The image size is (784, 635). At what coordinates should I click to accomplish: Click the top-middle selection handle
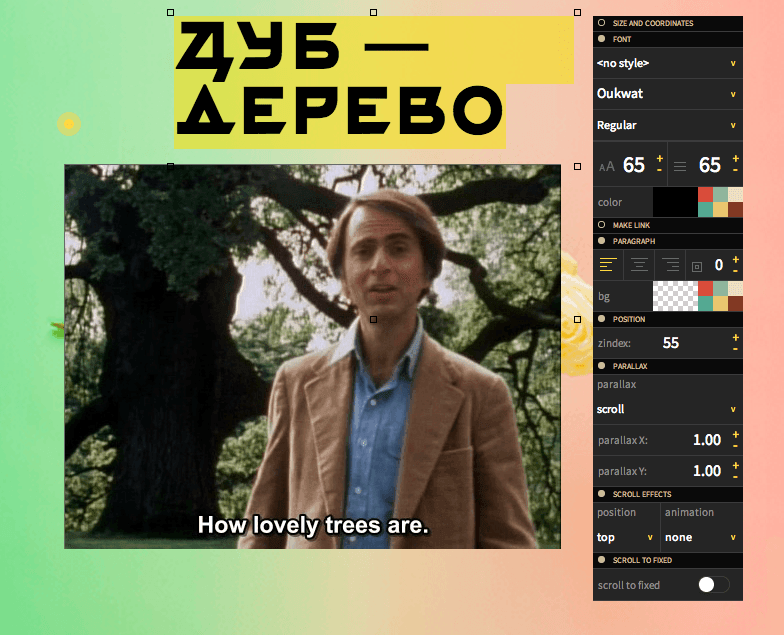pos(374,12)
